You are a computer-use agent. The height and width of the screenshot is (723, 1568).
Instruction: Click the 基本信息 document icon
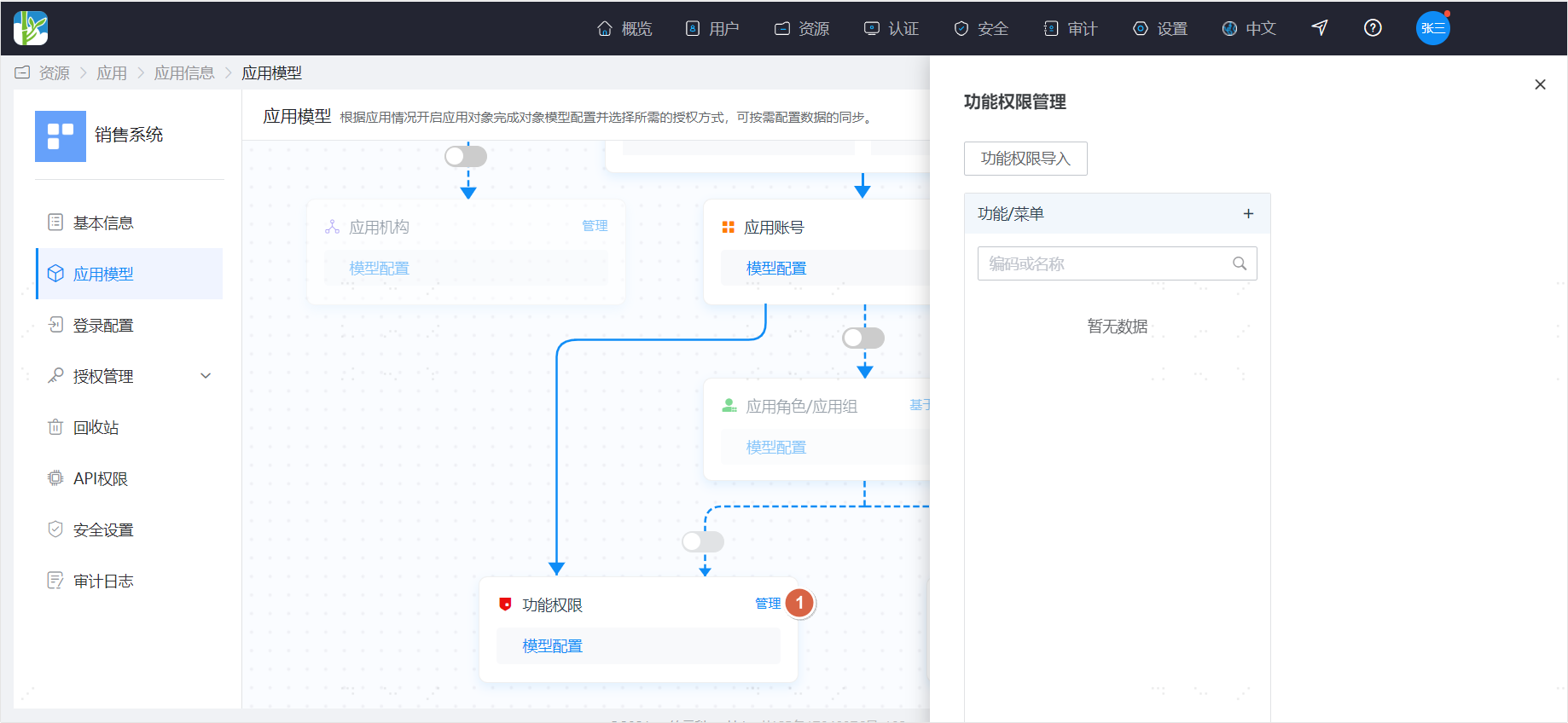[x=55, y=223]
